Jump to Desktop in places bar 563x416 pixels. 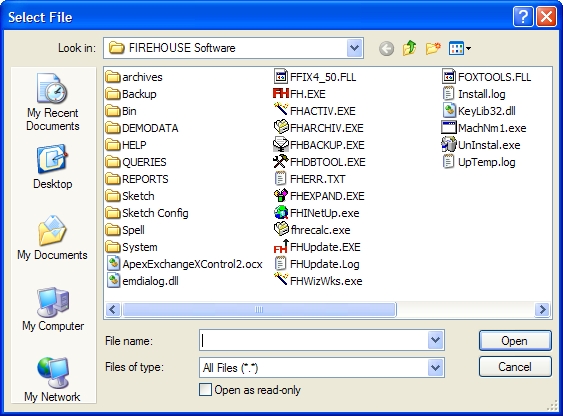point(52,167)
